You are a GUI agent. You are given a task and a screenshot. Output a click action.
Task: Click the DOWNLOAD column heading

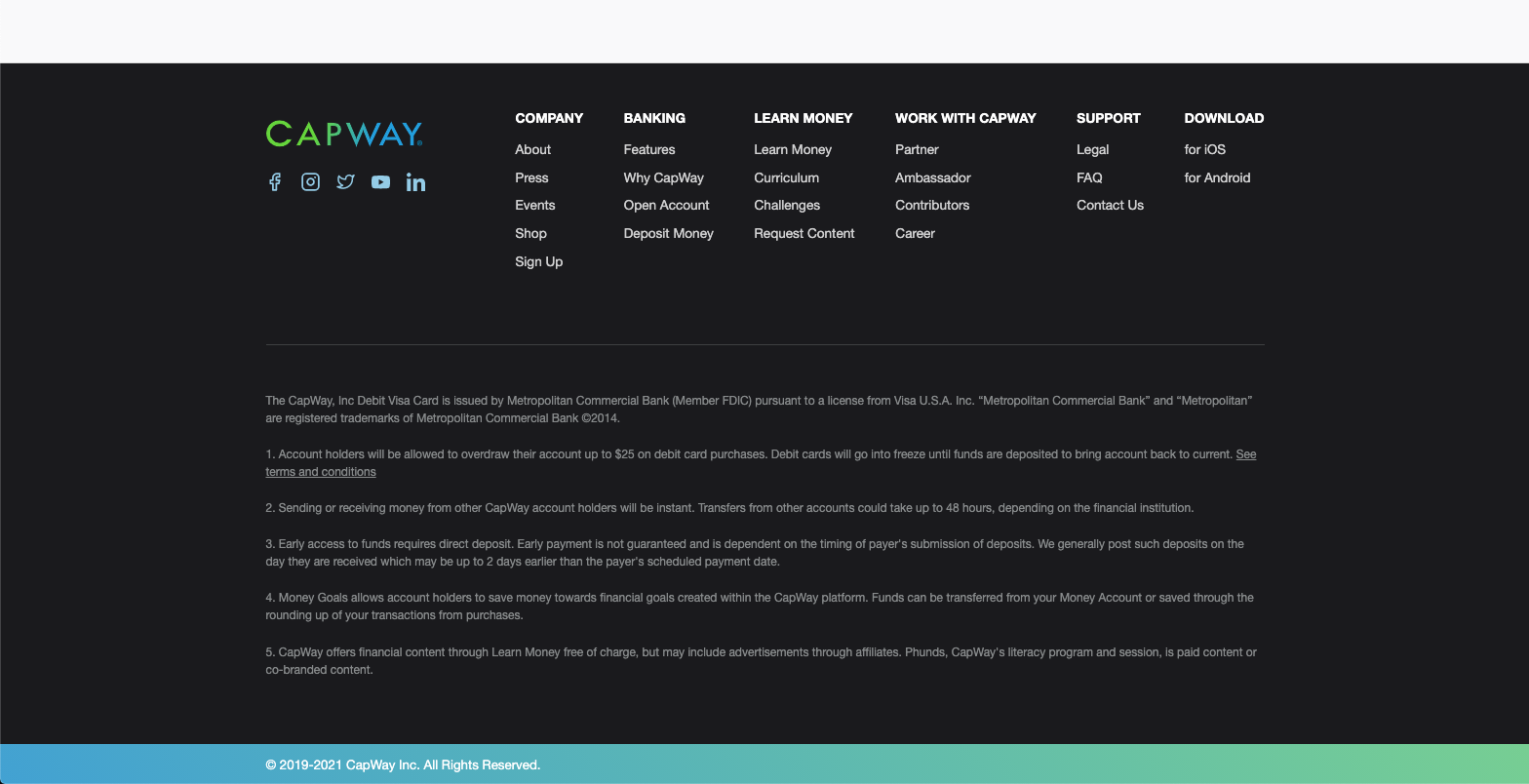point(1224,118)
